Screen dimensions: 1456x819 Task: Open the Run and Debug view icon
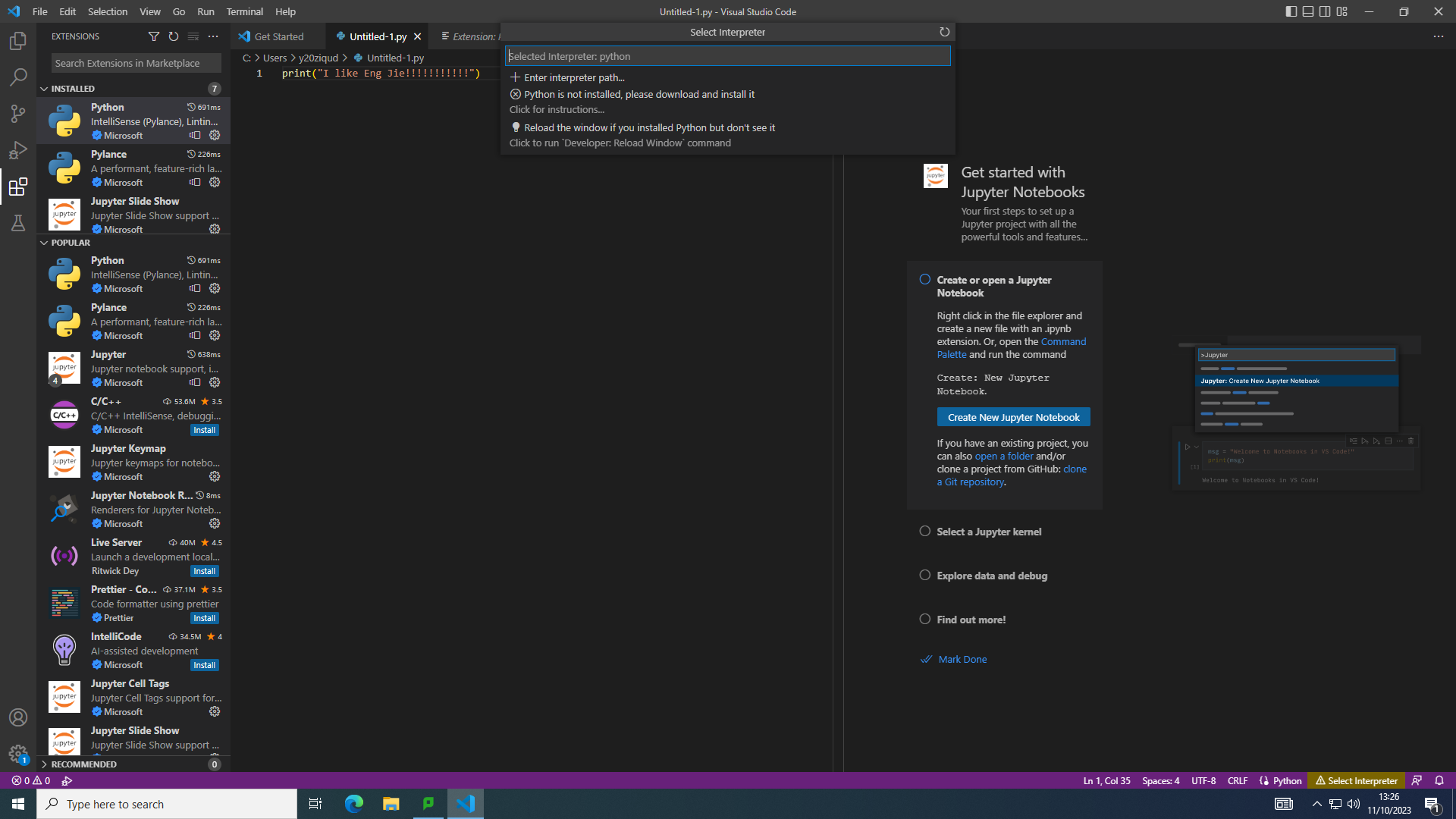[18, 150]
